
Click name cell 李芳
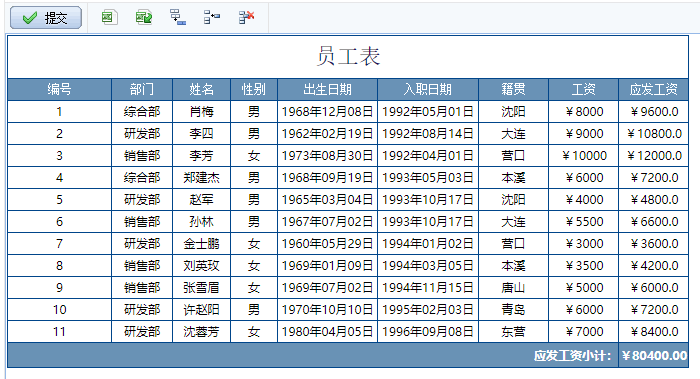(201, 156)
